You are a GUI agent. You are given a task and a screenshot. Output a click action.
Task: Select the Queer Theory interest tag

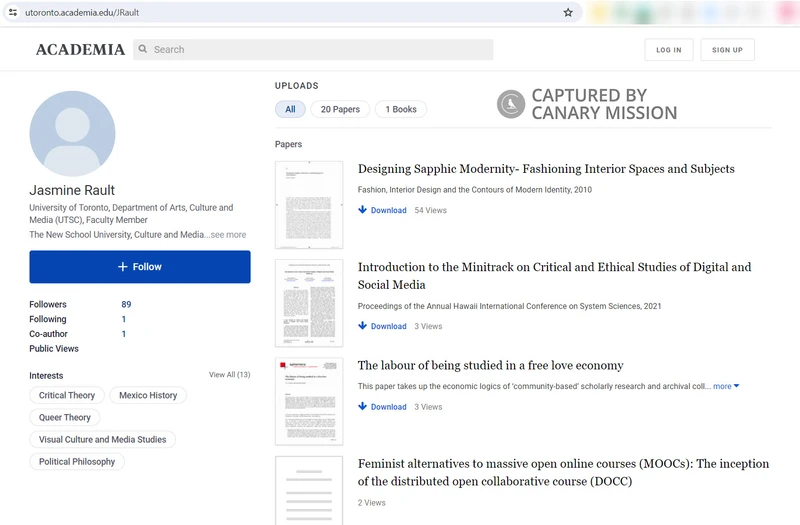coord(65,417)
